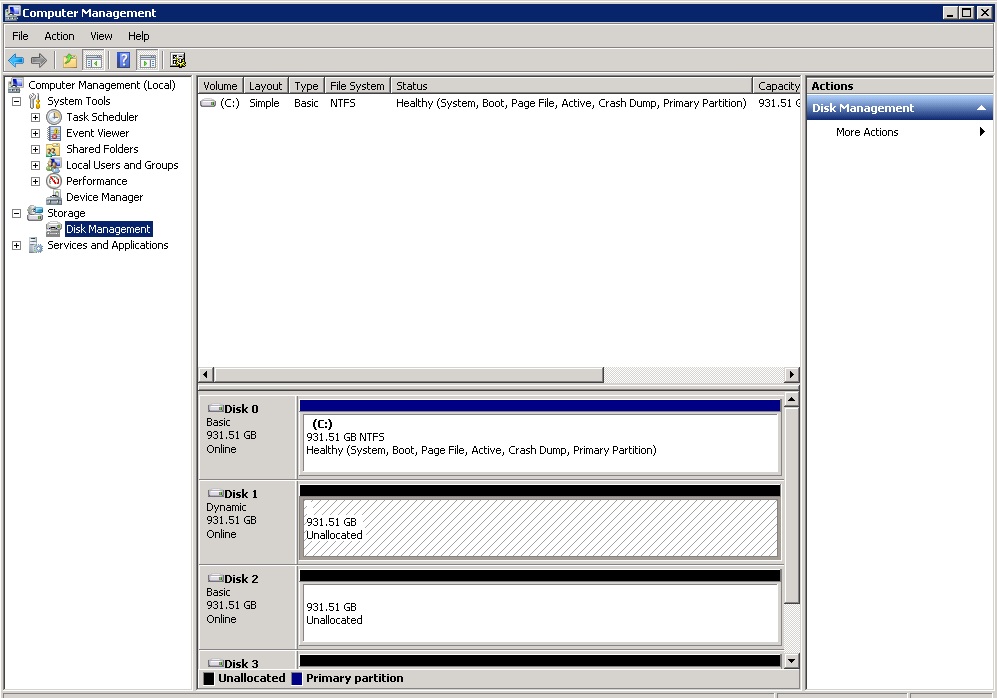Click the Services and Applications icon

[35, 245]
